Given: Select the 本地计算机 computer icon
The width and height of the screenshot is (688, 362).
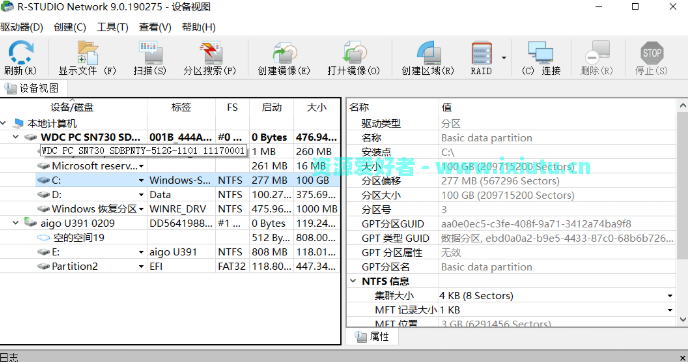Looking at the screenshot, I should pyautogui.click(x=18, y=123).
